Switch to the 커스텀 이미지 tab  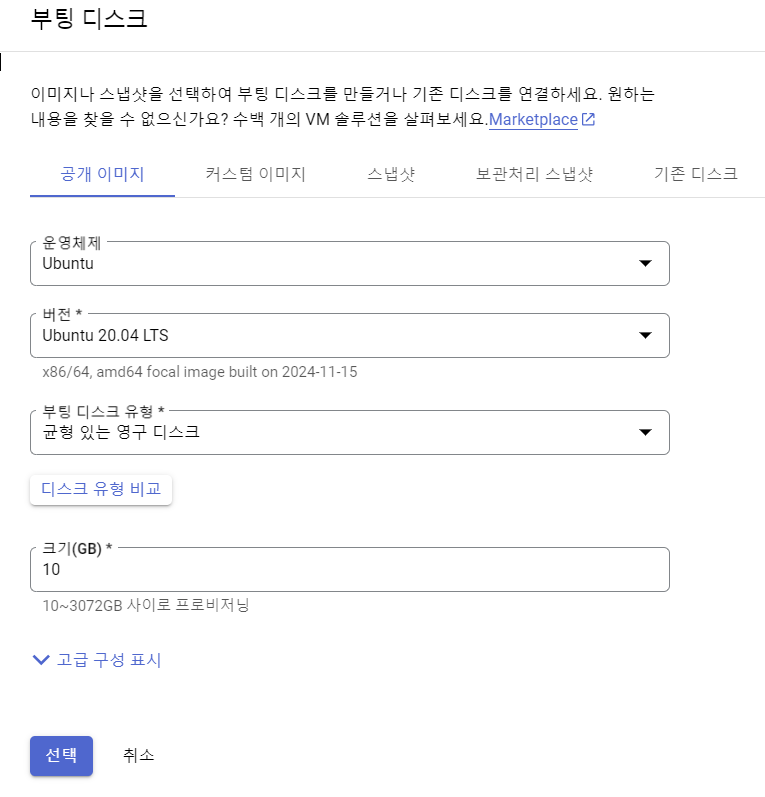[255, 174]
